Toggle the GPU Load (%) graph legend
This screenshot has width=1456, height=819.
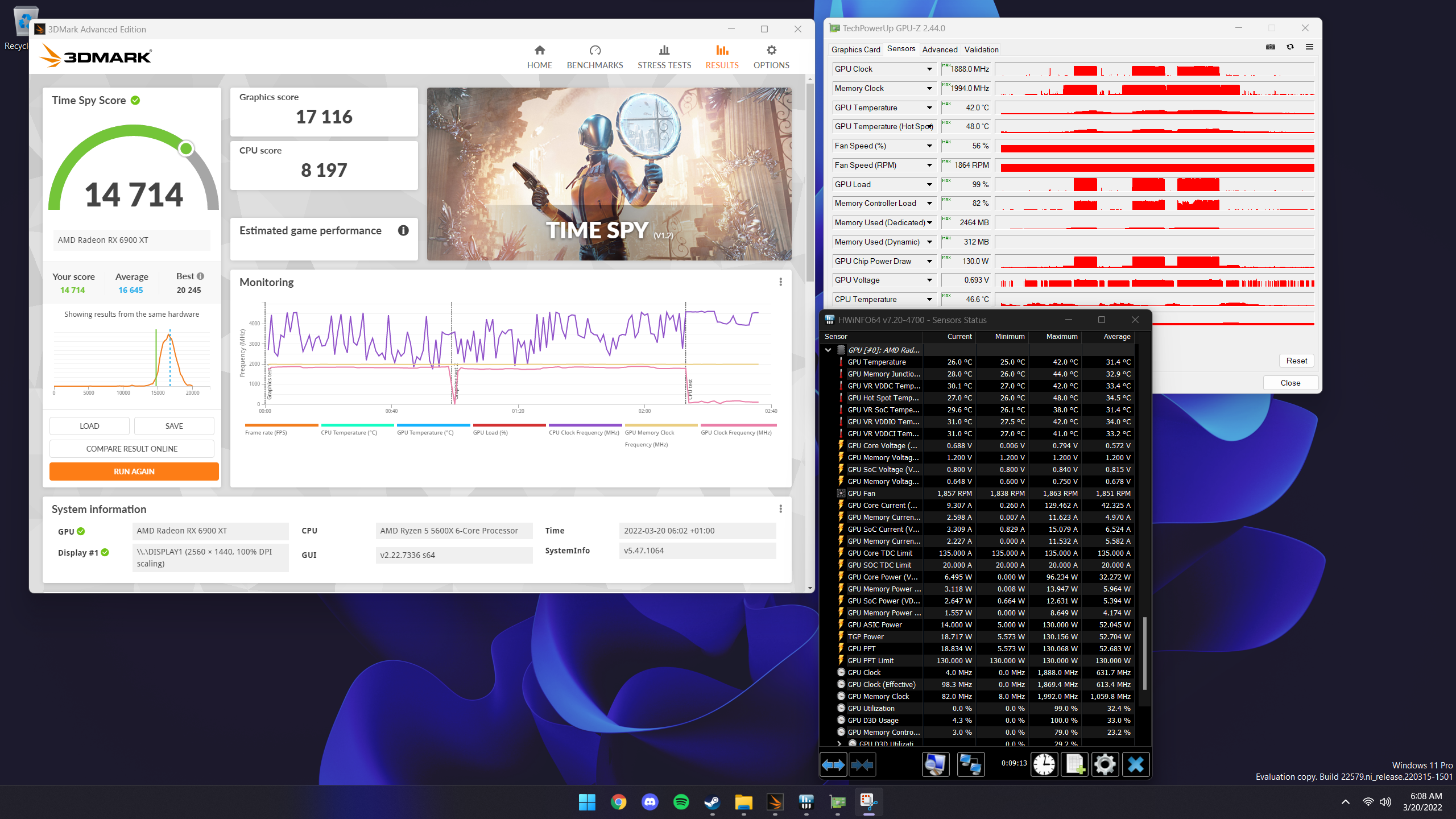click(x=490, y=432)
